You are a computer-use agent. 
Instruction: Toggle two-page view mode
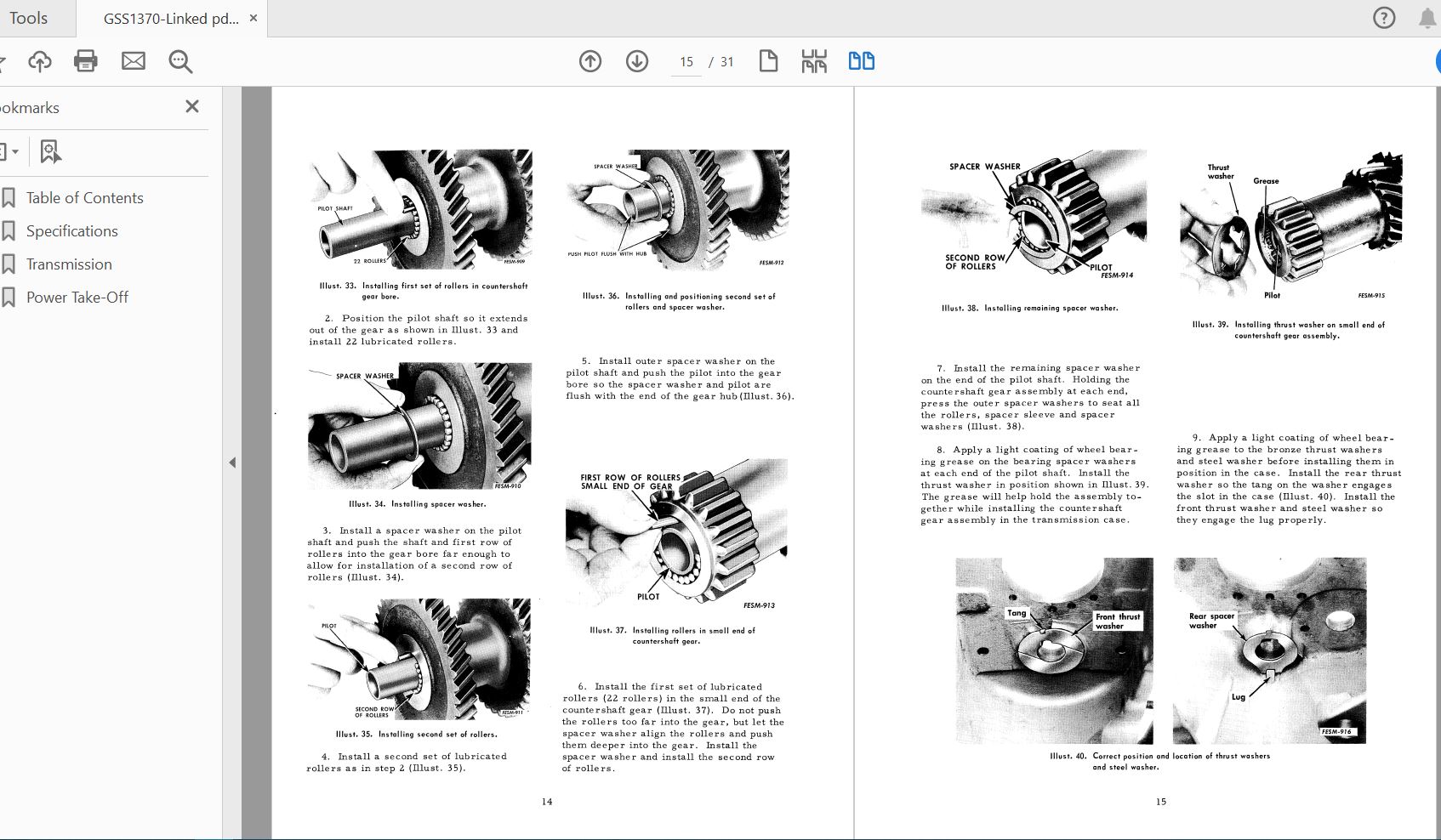point(862,61)
